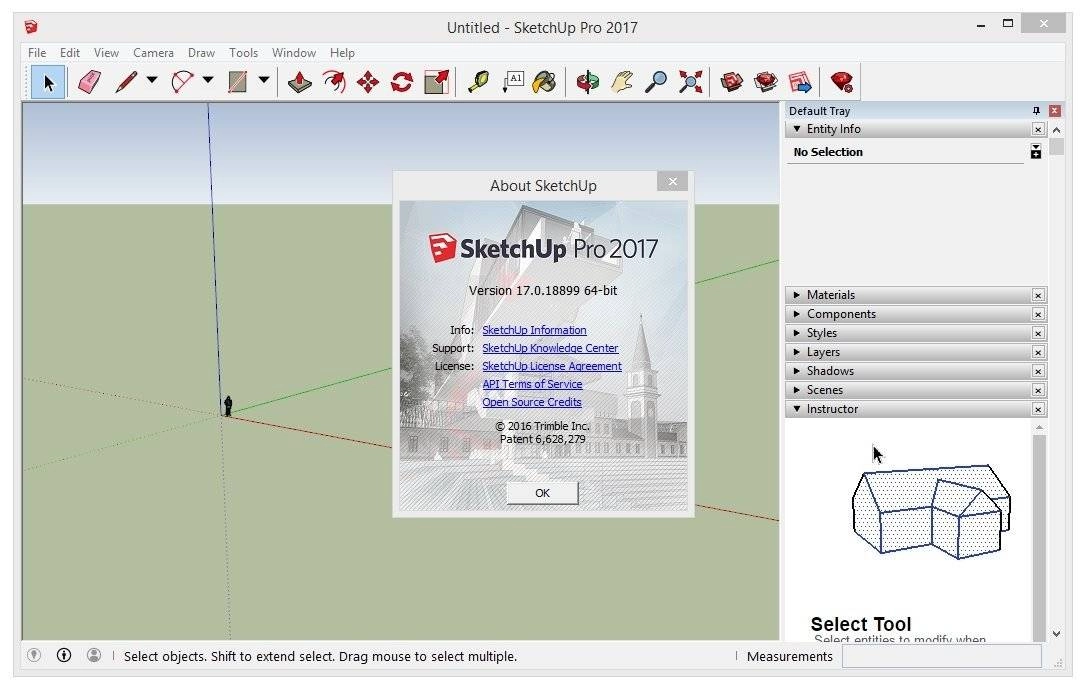Select the Text label tool
This screenshot has width=1090, height=696.
[x=513, y=83]
